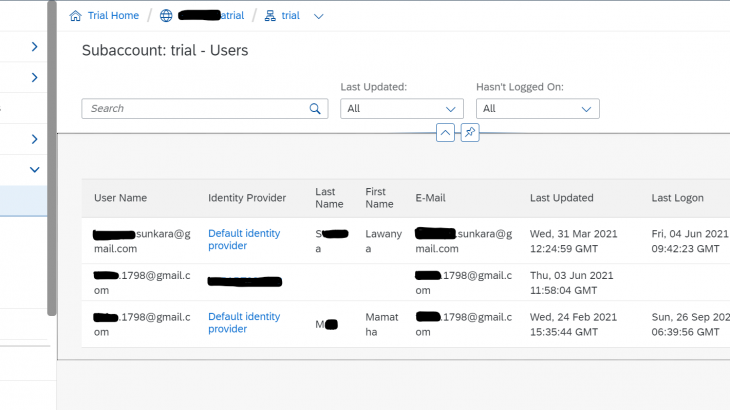Select user name ending 'sunkara@gmail.com'
The image size is (730, 410).
[x=142, y=241]
